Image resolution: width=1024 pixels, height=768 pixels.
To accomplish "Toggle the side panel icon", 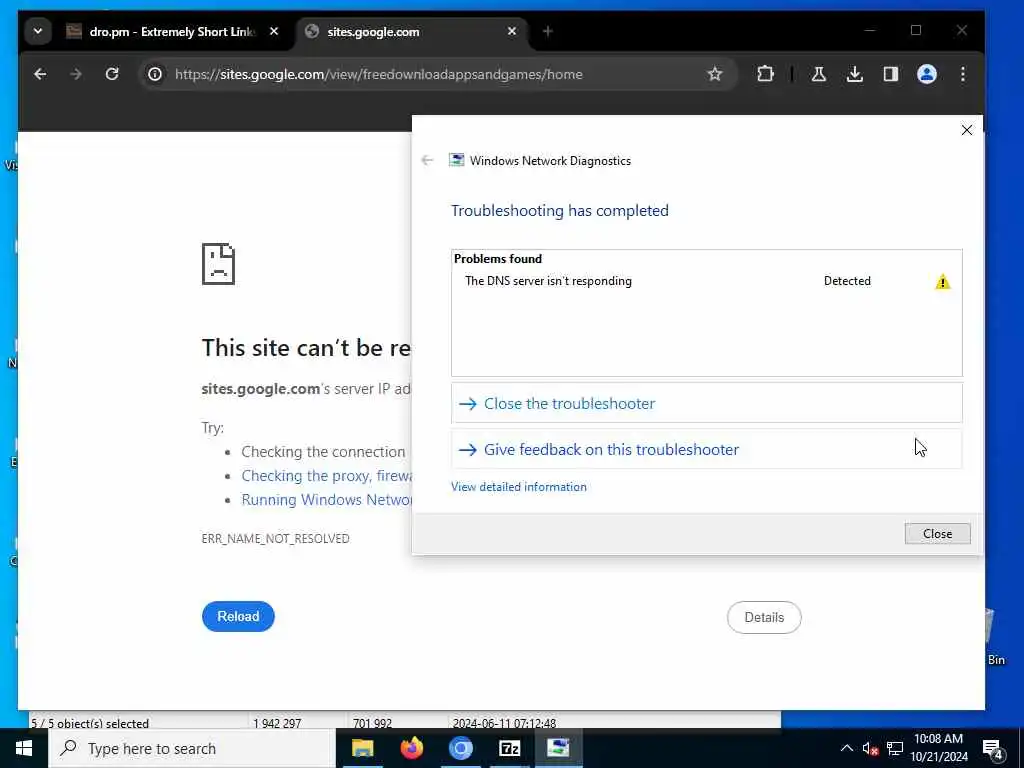I will pyautogui.click(x=891, y=74).
